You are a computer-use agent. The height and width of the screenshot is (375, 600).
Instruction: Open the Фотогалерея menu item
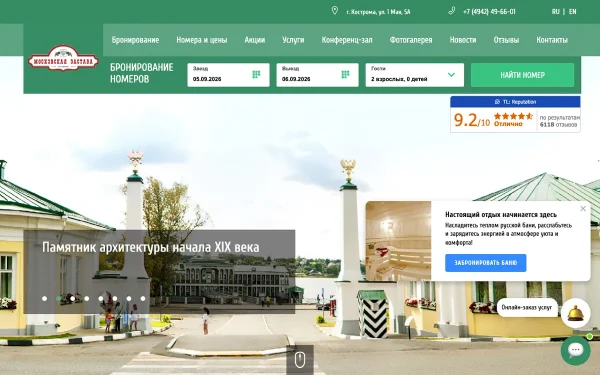coord(411,40)
